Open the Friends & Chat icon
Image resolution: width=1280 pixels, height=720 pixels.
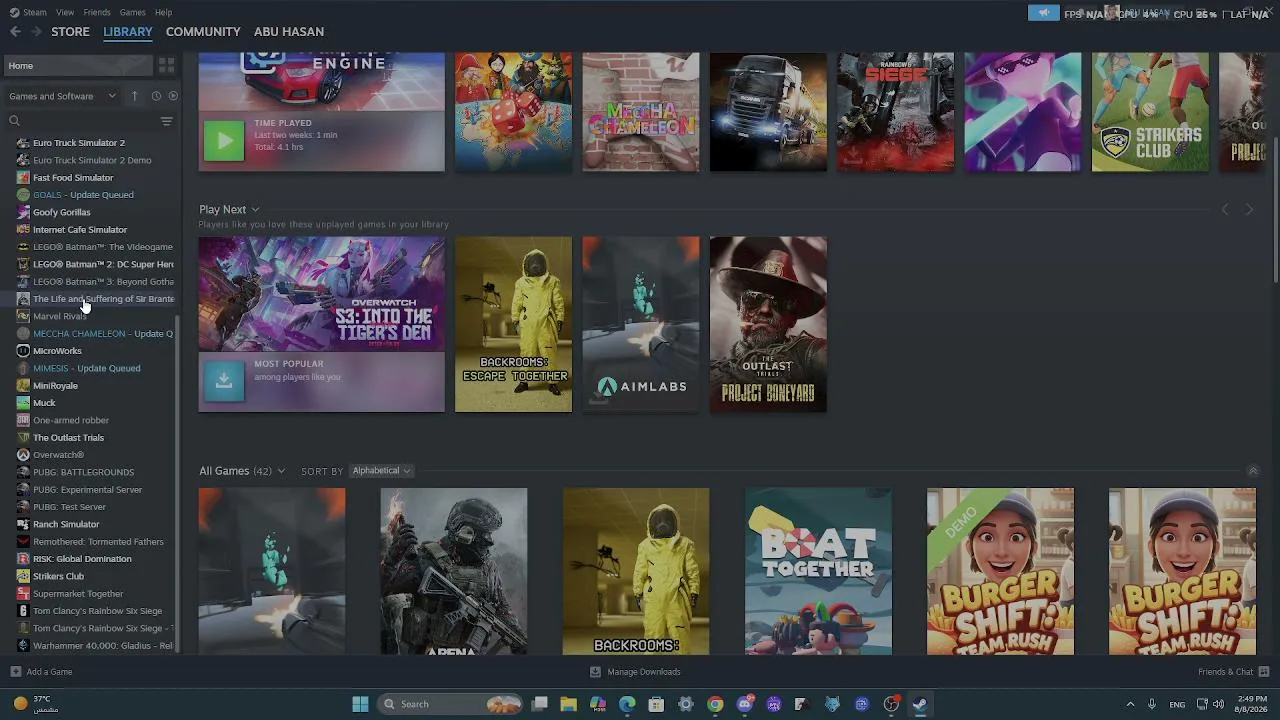(1263, 672)
